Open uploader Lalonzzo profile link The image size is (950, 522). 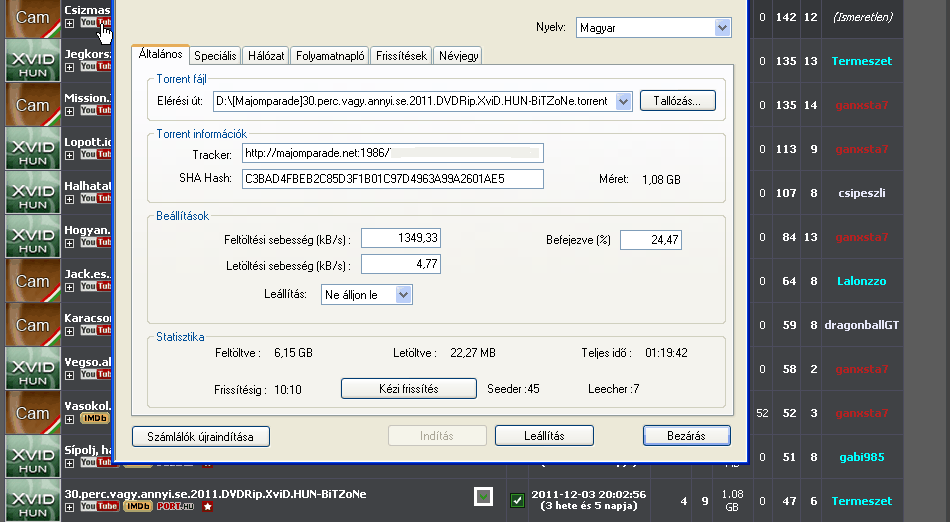(862, 281)
